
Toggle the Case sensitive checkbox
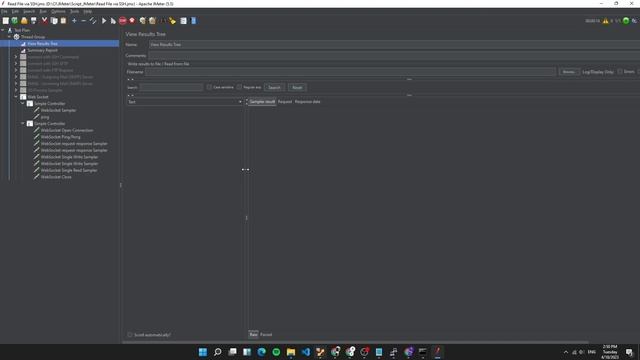[x=209, y=87]
